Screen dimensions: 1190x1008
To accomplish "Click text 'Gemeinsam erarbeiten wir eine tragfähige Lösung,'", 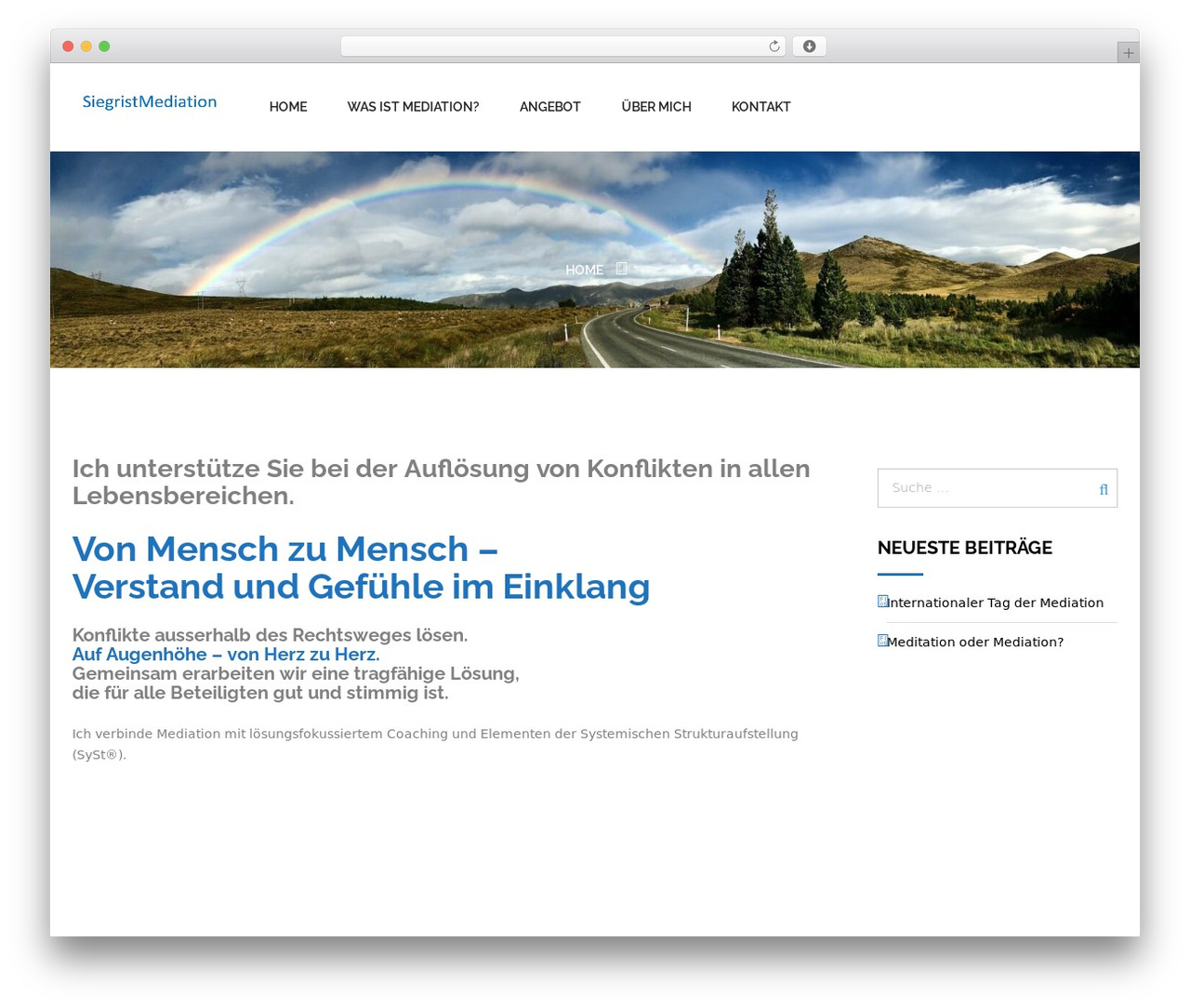I will (296, 673).
